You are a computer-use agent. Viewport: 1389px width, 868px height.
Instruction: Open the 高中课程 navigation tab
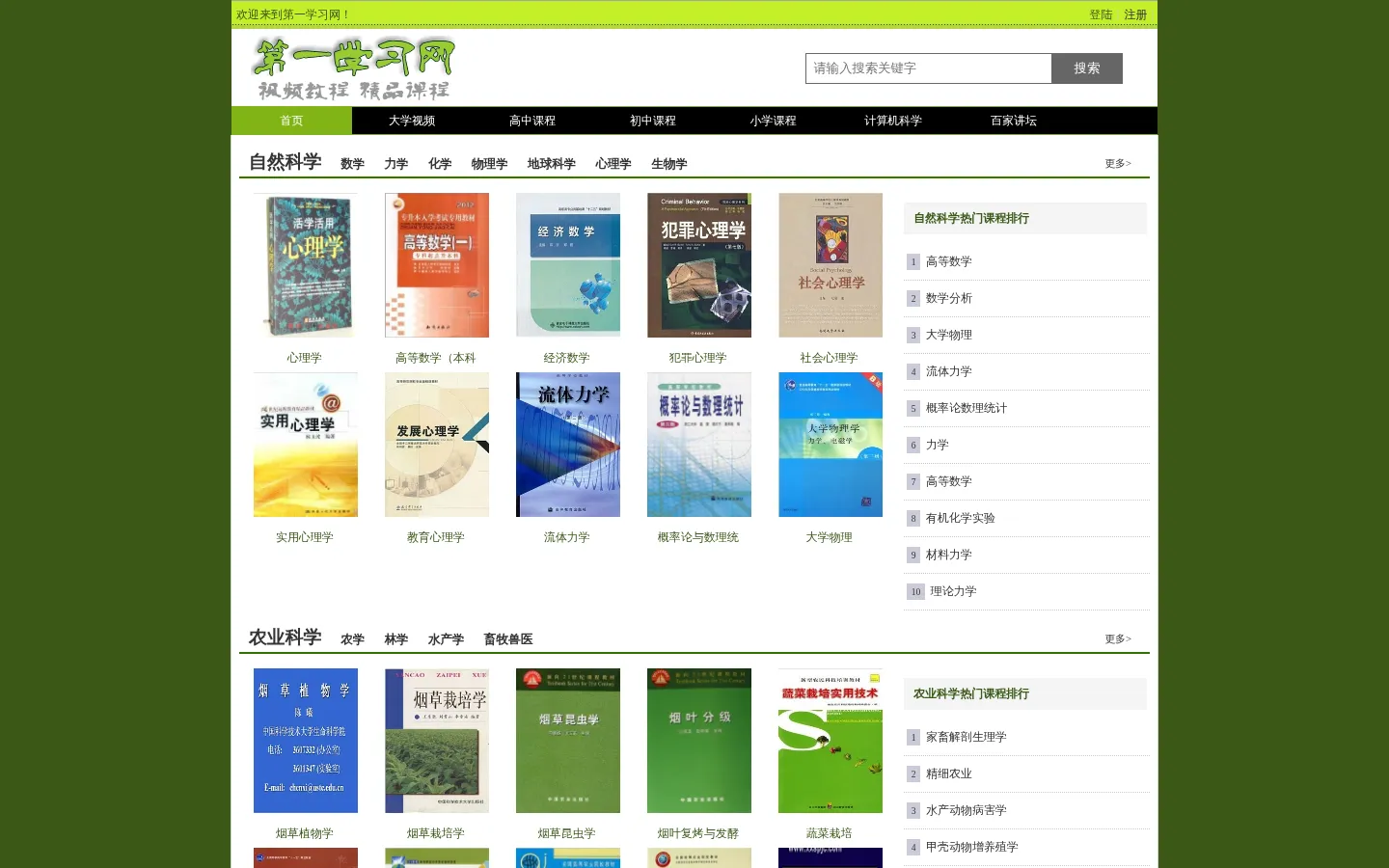point(532,121)
